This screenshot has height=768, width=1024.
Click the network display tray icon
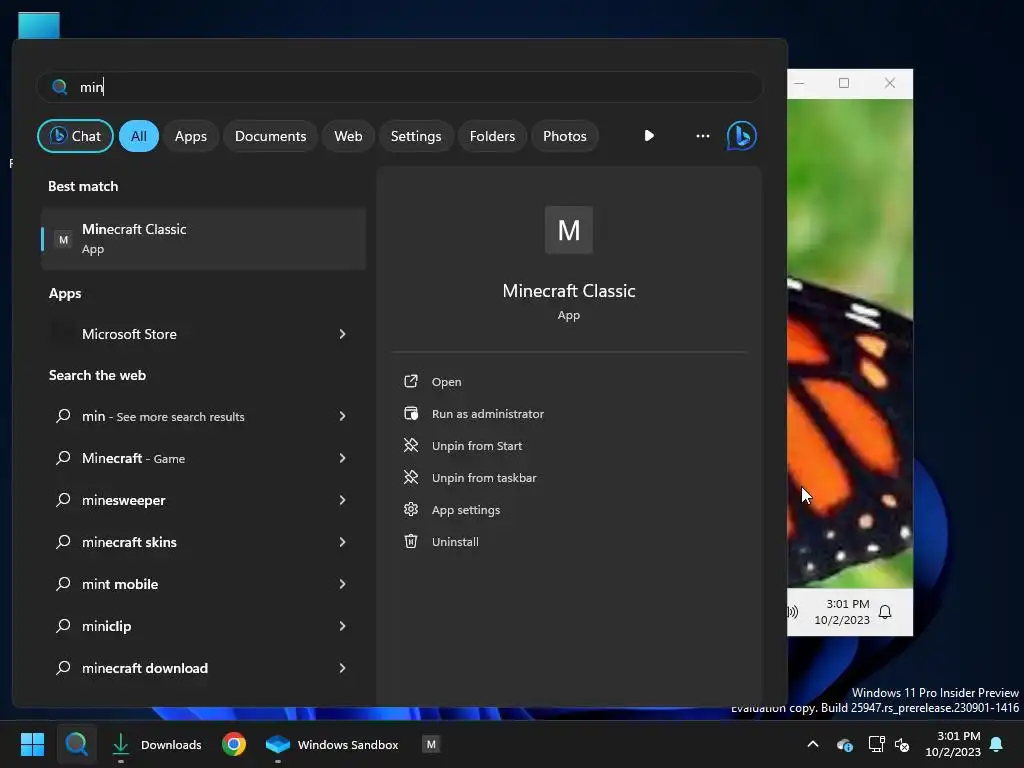pyautogui.click(x=876, y=744)
